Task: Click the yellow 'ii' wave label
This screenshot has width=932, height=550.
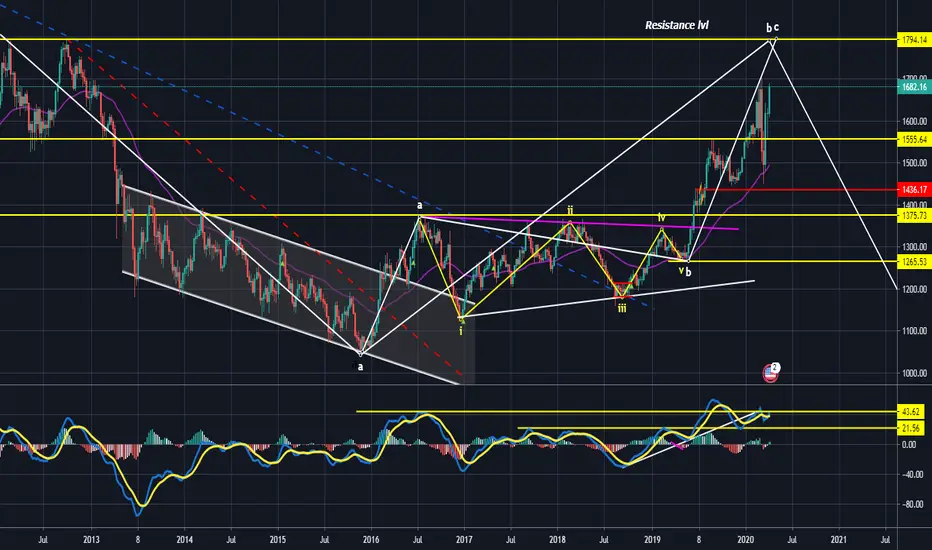Action: pos(569,210)
